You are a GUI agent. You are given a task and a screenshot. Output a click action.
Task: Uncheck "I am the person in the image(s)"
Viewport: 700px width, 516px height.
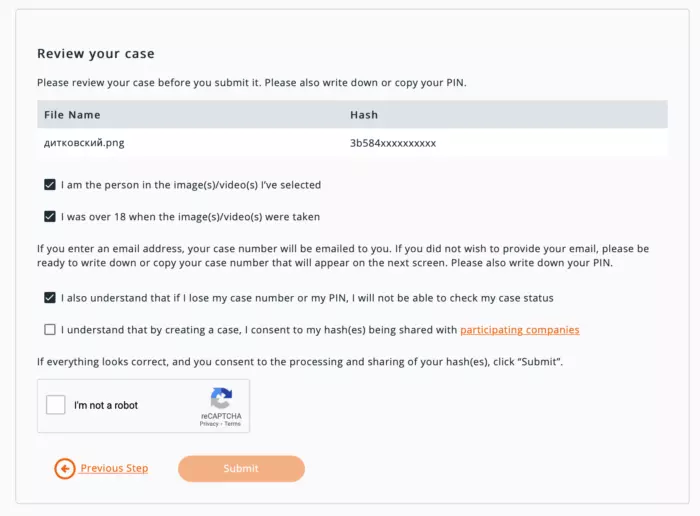click(50, 185)
